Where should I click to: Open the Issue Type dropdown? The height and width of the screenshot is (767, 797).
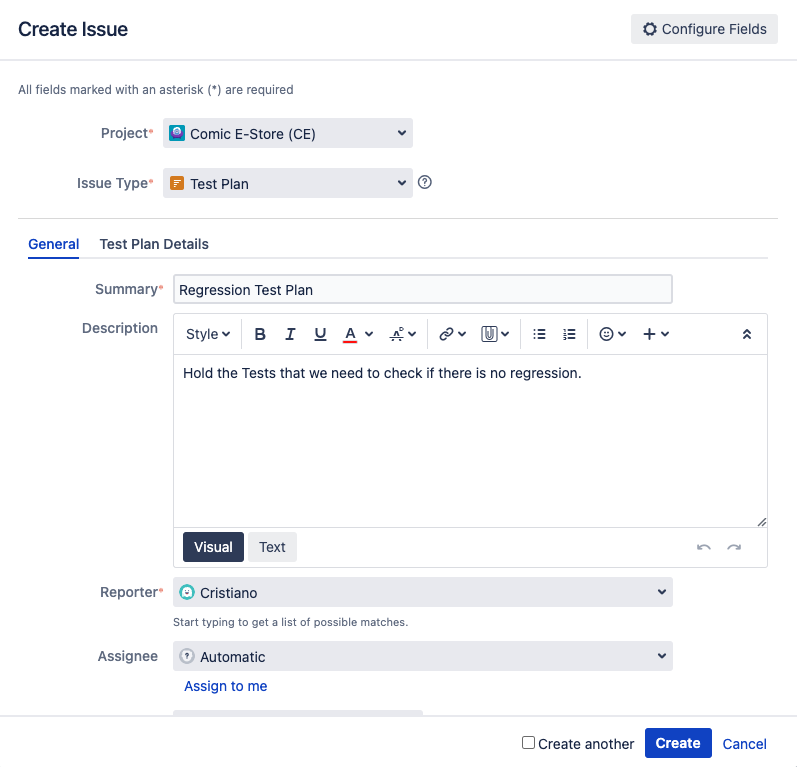tap(288, 183)
